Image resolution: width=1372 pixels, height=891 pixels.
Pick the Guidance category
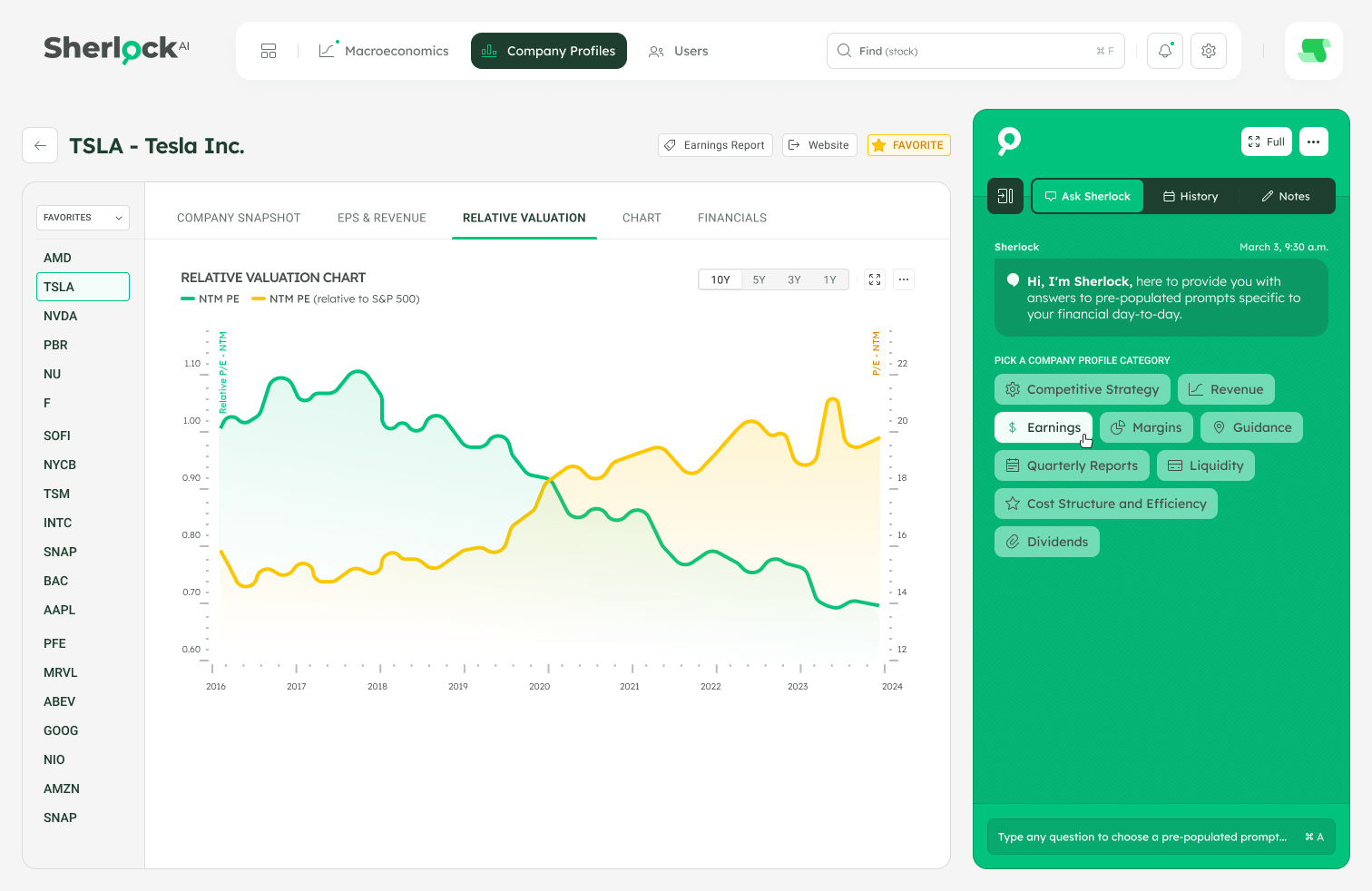point(1251,427)
